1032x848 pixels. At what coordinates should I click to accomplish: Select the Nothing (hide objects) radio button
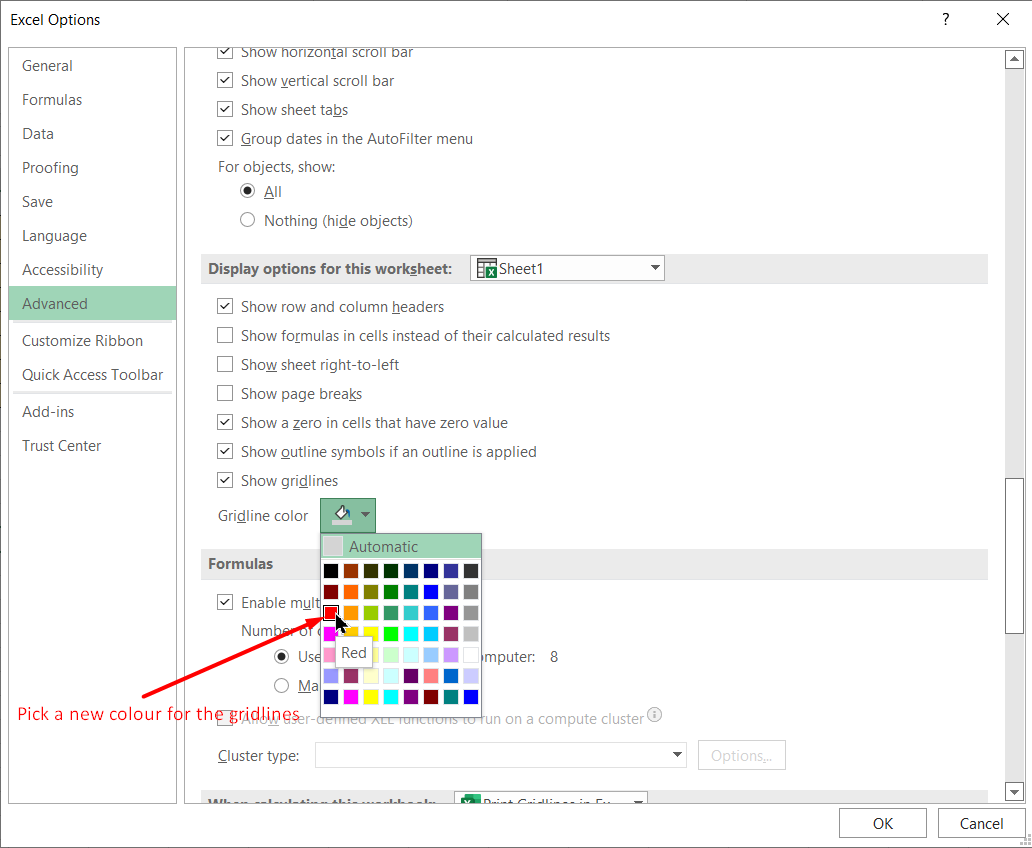click(x=247, y=220)
